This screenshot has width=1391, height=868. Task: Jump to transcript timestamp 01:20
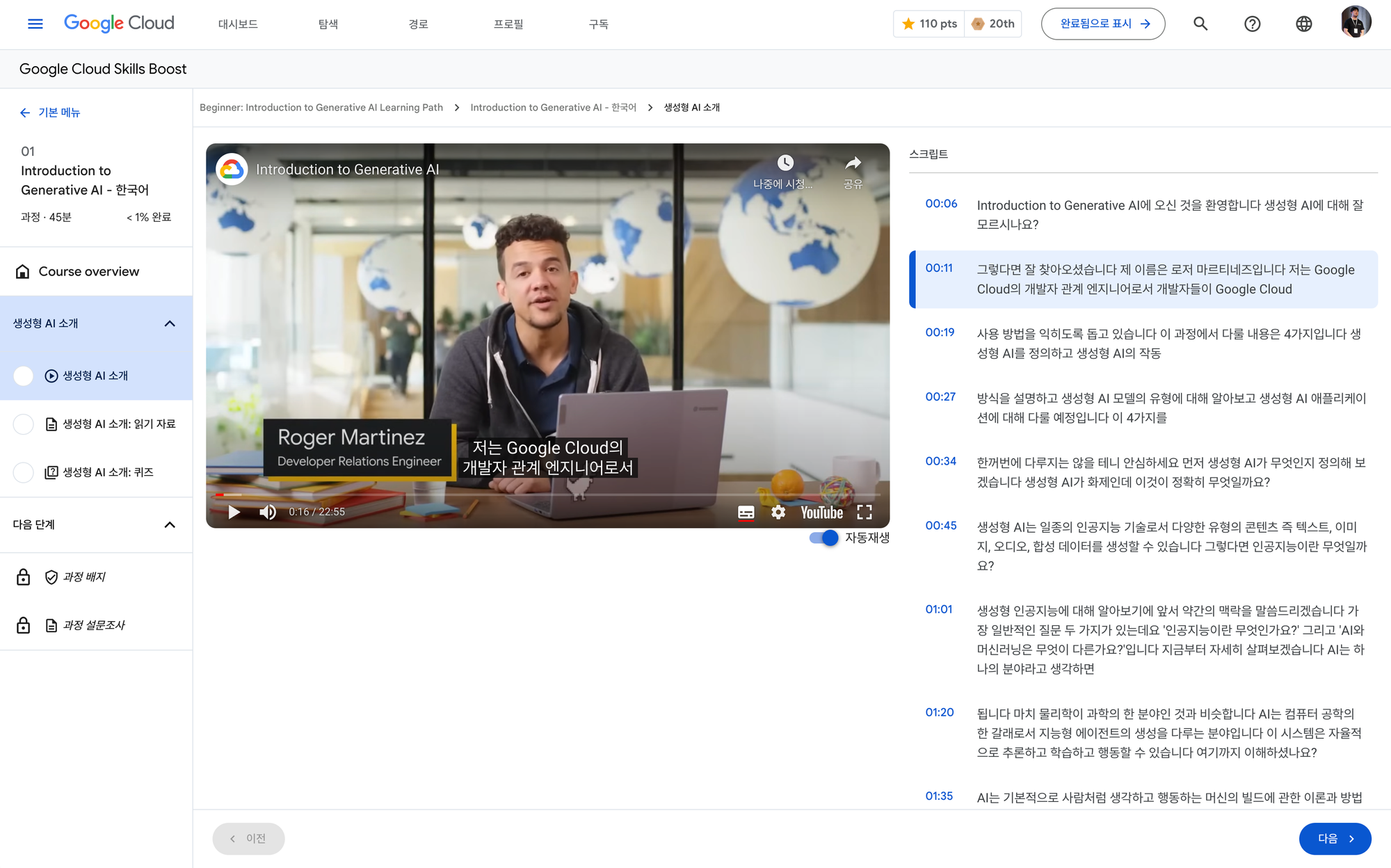[x=940, y=712]
